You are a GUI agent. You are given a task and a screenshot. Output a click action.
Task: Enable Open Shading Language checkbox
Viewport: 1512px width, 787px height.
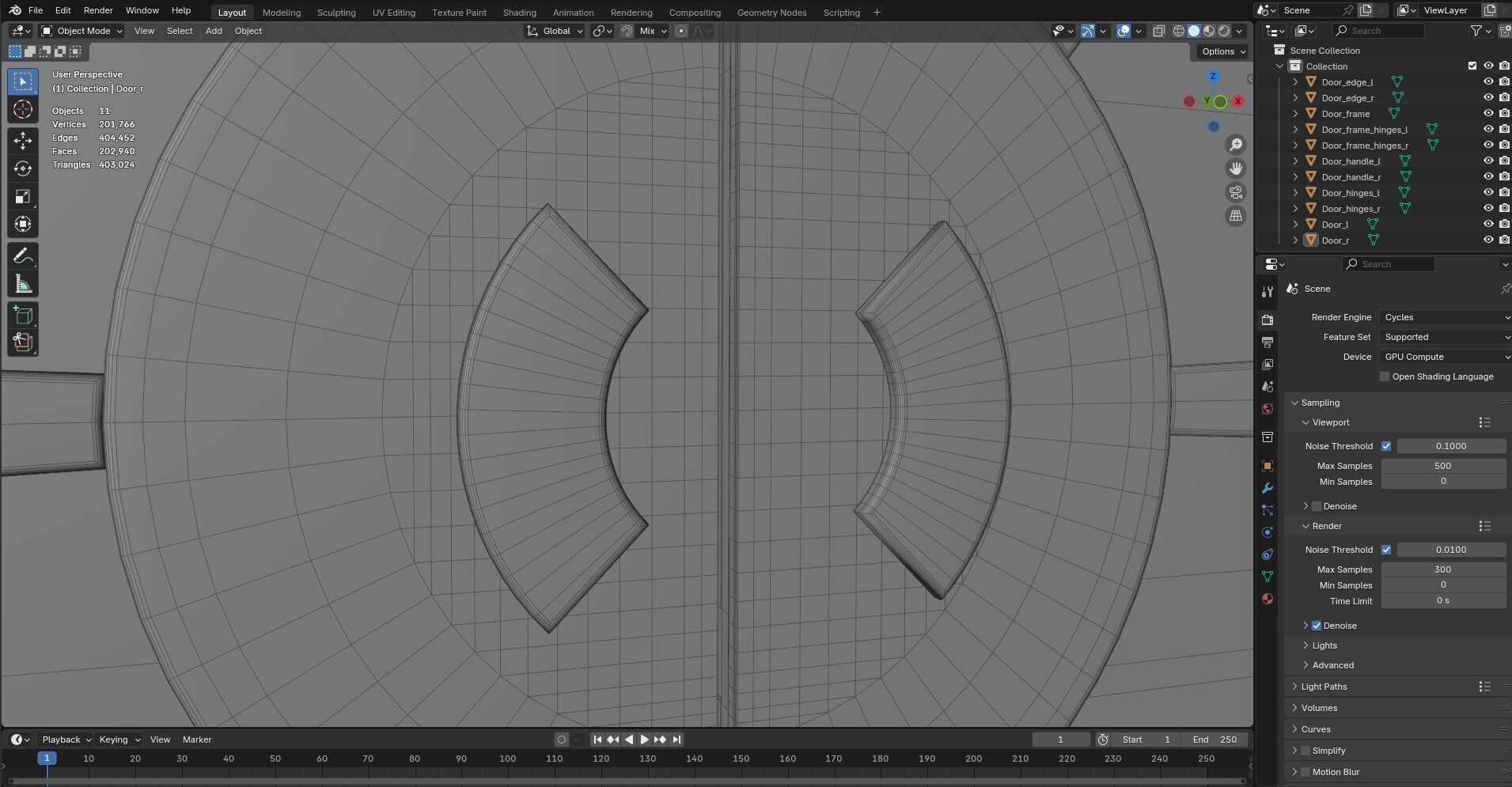click(x=1384, y=376)
